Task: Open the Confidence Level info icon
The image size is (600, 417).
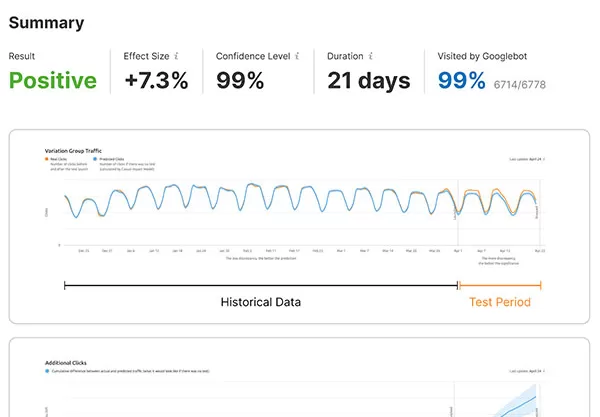Action: point(297,56)
